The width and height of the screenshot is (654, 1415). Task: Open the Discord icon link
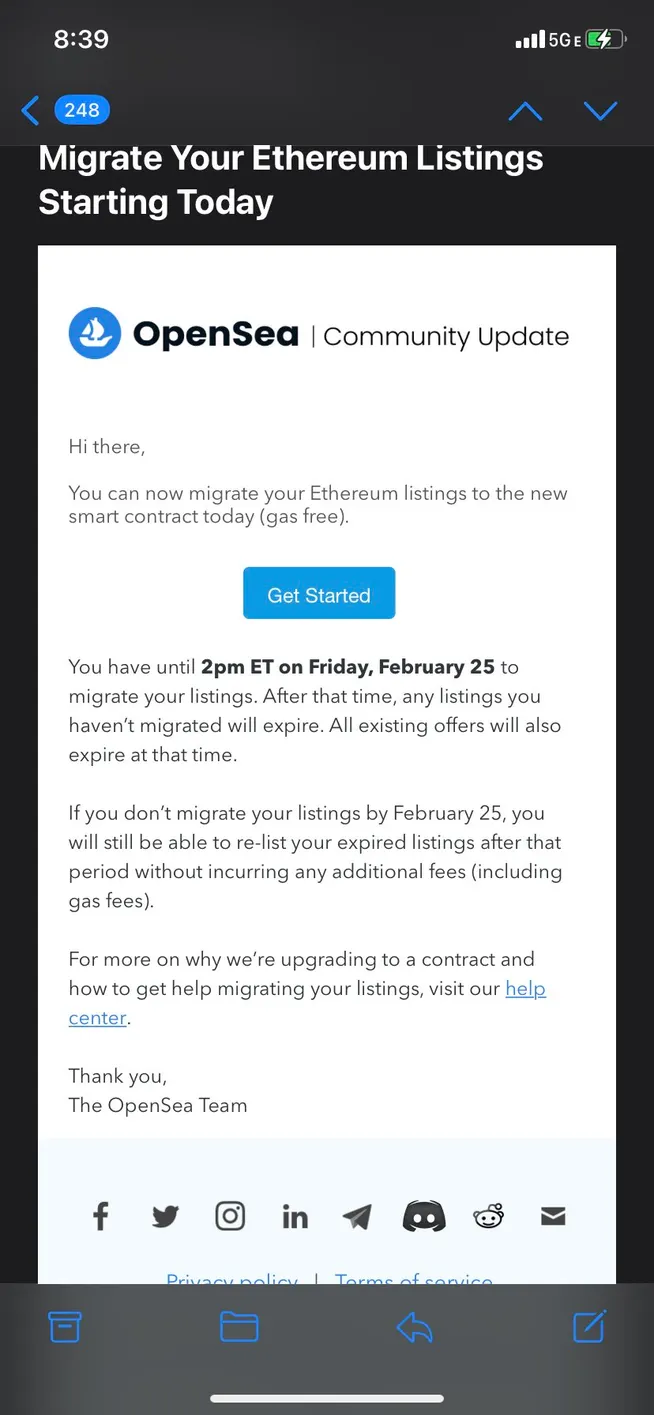[x=423, y=1216]
